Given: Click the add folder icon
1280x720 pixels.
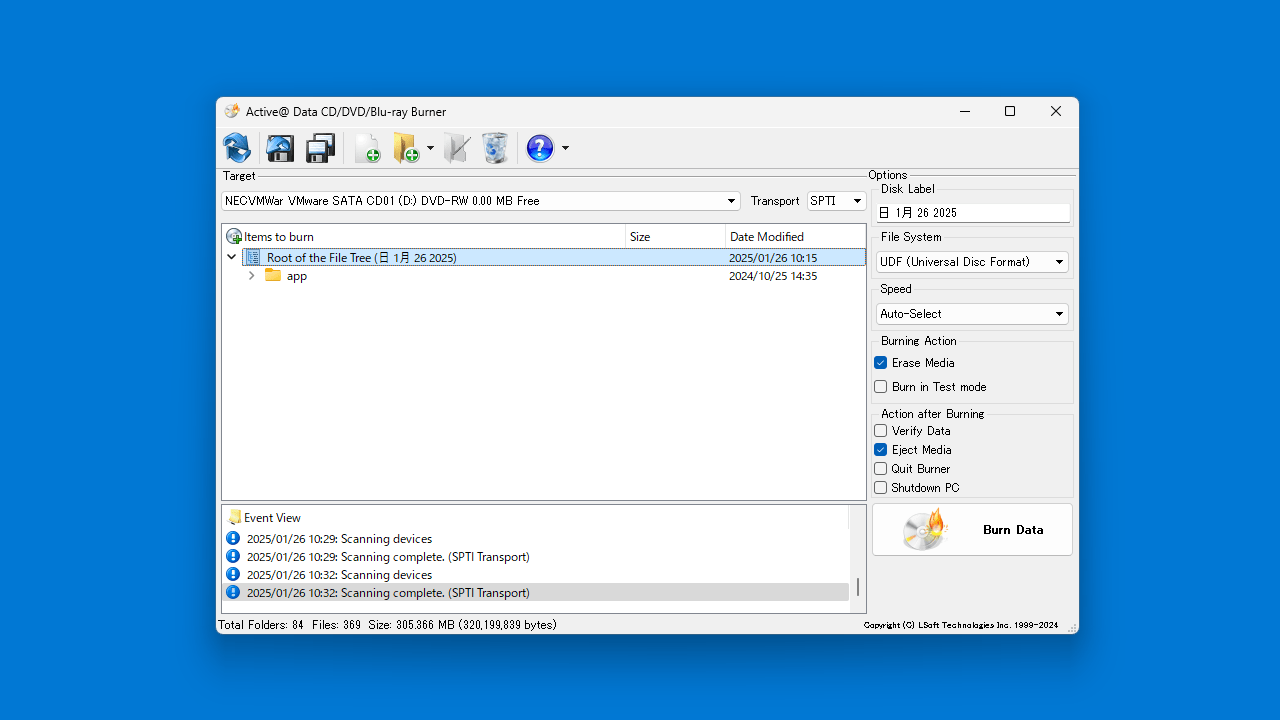Looking at the screenshot, I should [x=406, y=148].
